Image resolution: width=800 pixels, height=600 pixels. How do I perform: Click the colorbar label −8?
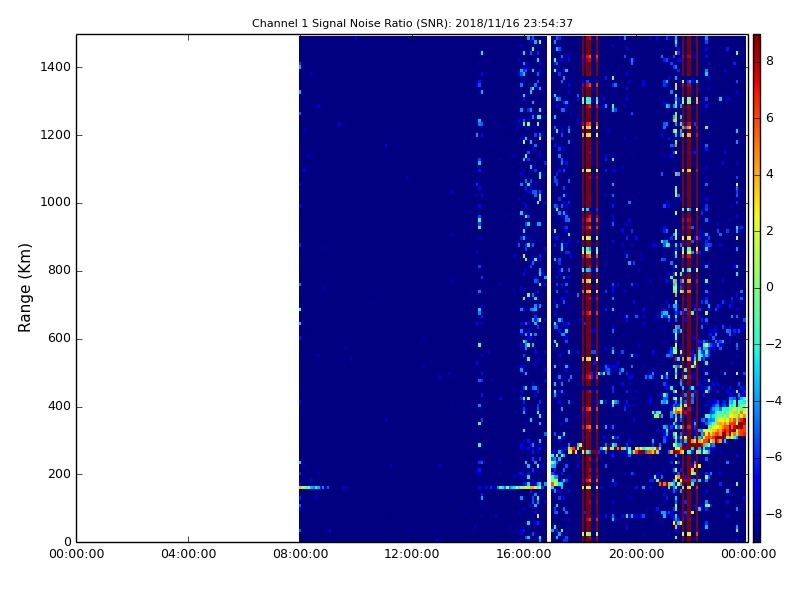[774, 514]
